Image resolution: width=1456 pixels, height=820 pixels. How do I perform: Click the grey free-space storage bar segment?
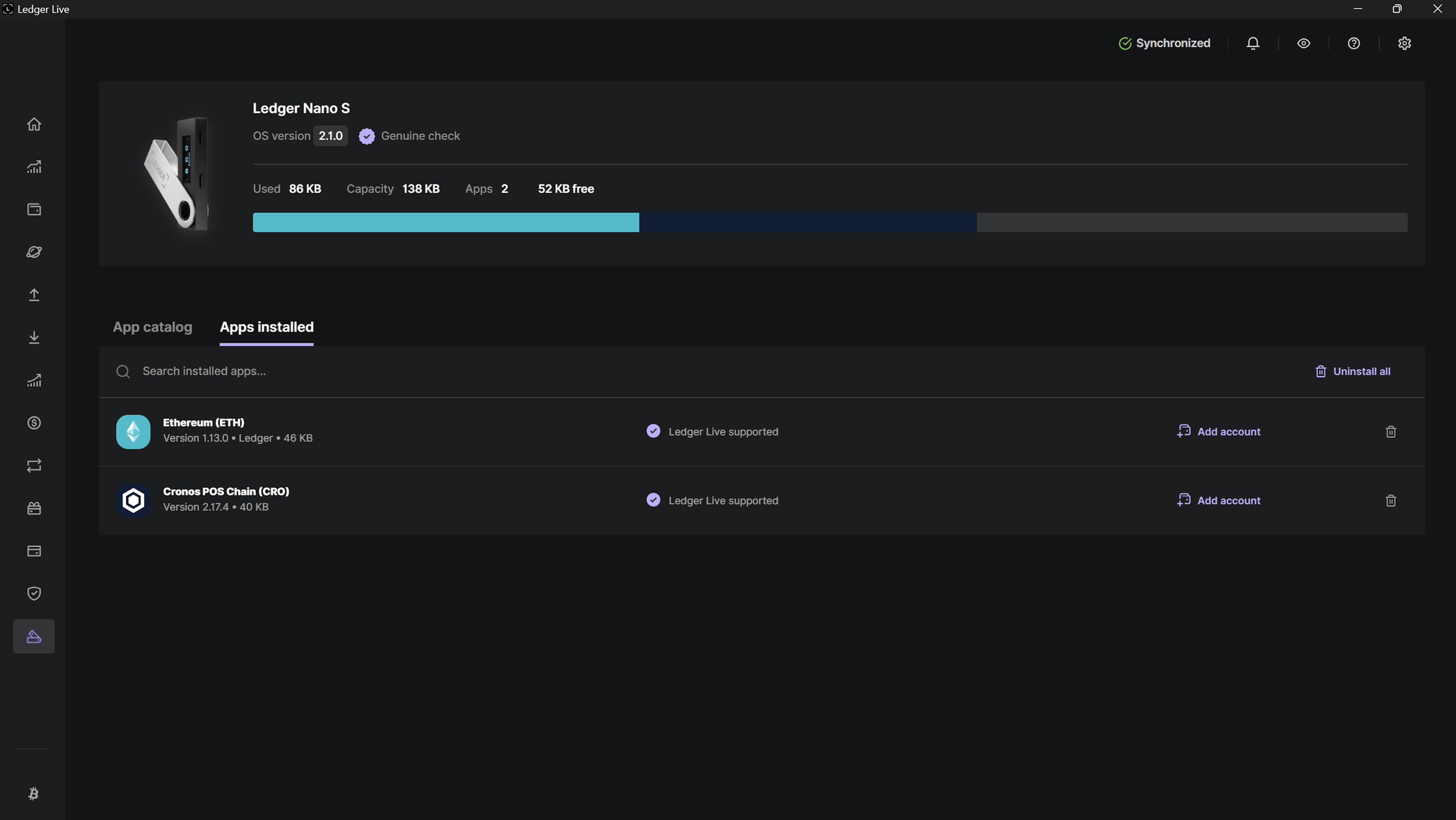[x=1192, y=223]
